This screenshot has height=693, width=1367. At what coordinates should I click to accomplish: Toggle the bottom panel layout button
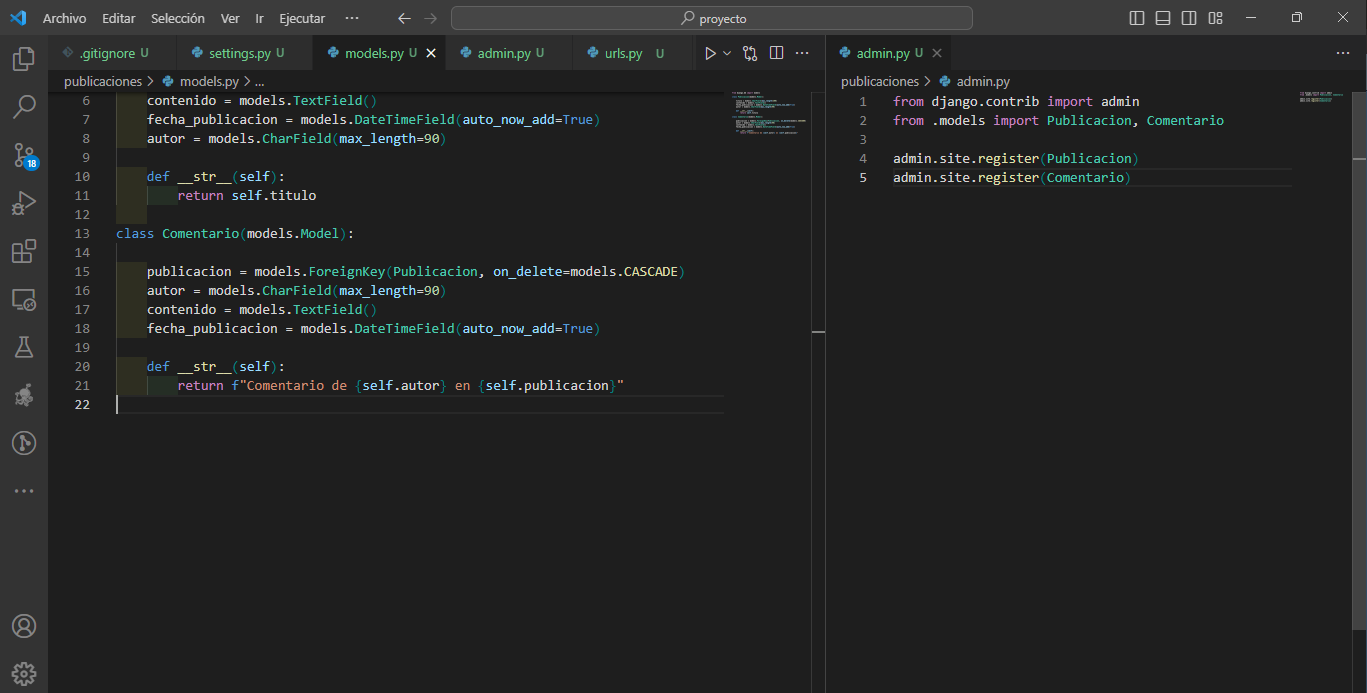(x=1163, y=18)
